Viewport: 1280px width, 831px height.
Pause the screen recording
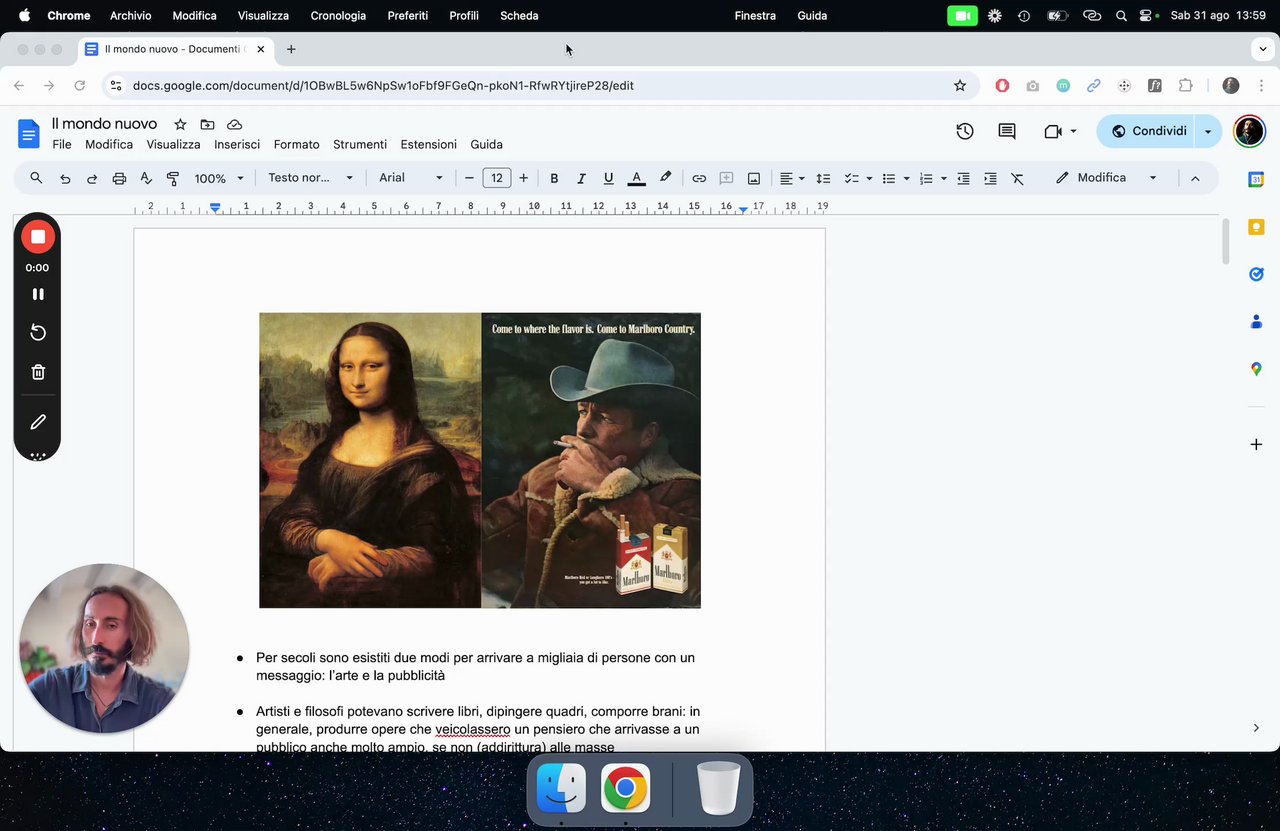[x=38, y=294]
